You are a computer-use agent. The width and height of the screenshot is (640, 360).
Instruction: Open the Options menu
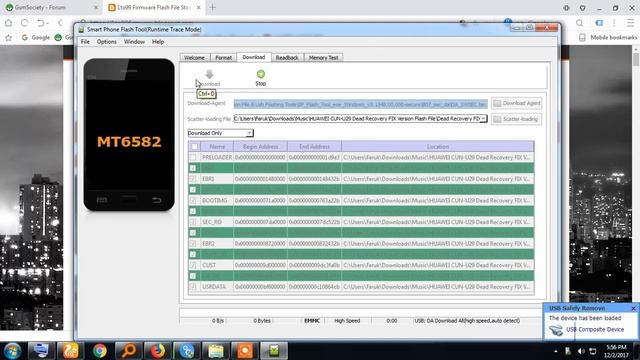click(107, 42)
